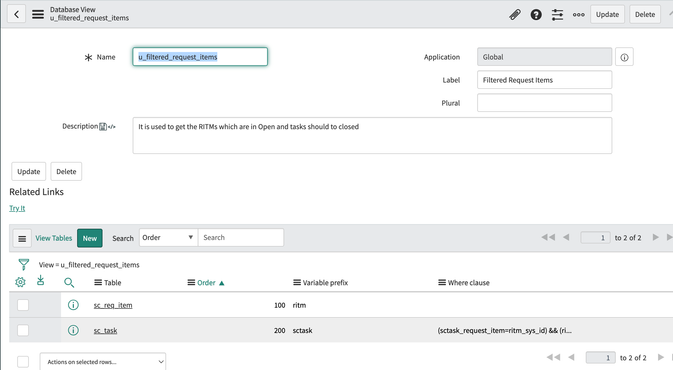
Task: Click the order value 100 cell
Action: tap(279, 305)
